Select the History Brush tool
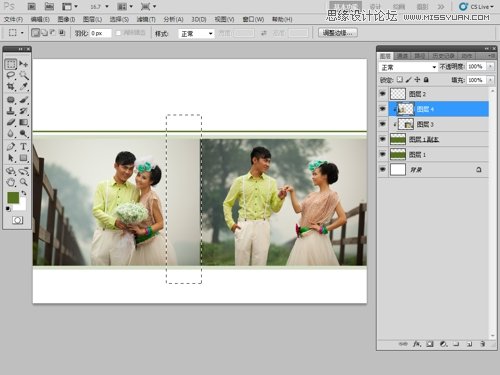500x375 pixels. click(x=24, y=111)
